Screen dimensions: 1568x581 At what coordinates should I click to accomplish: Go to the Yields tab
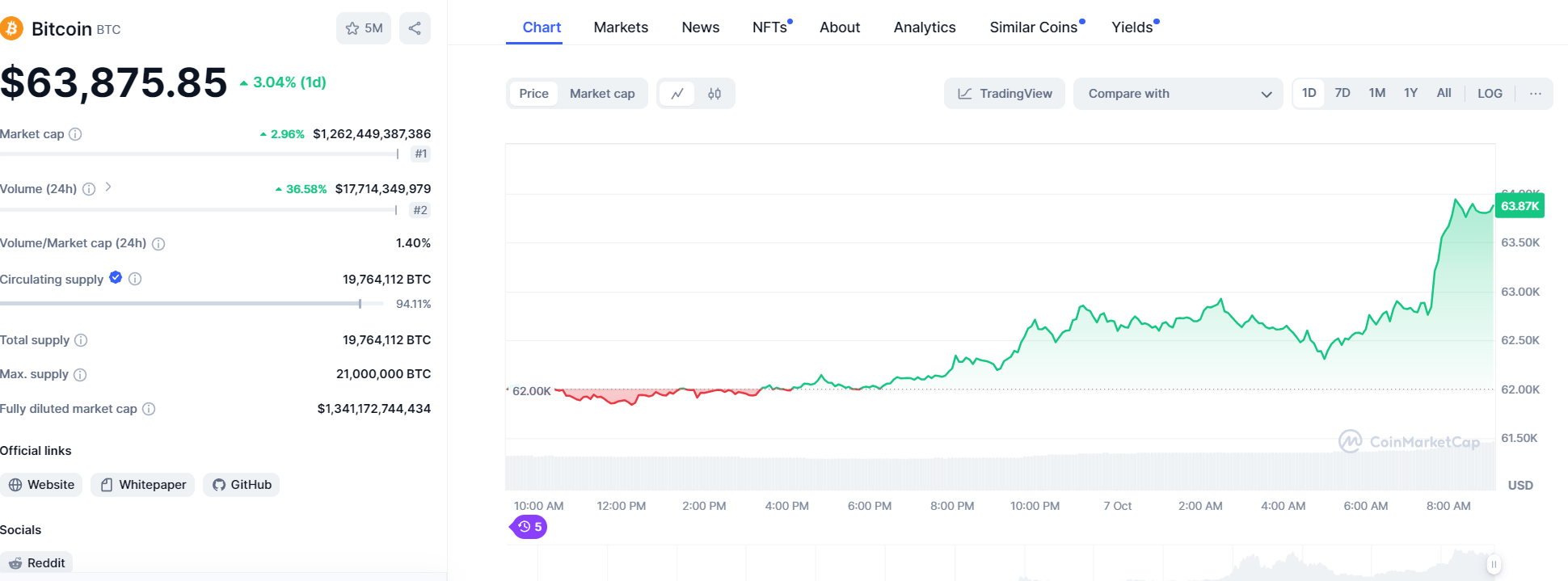1134,27
